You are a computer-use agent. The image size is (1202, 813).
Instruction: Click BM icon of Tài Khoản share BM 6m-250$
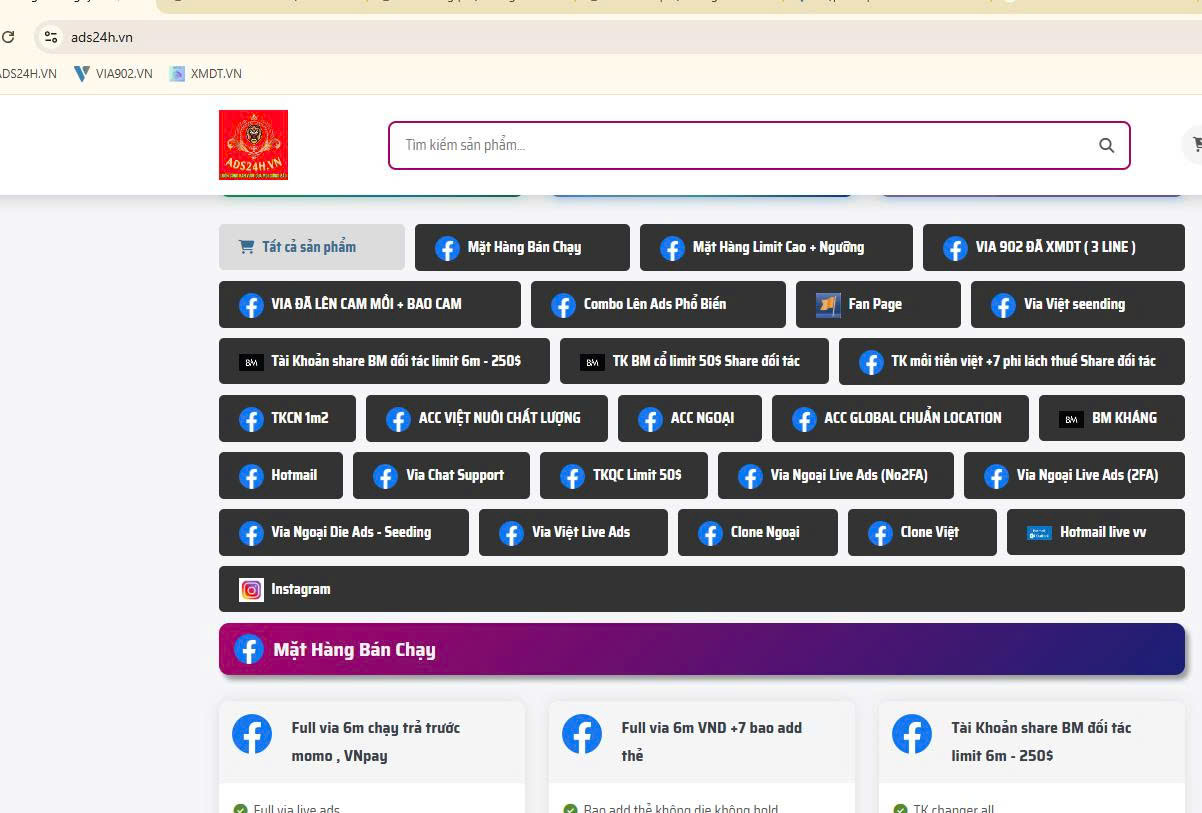(x=251, y=362)
